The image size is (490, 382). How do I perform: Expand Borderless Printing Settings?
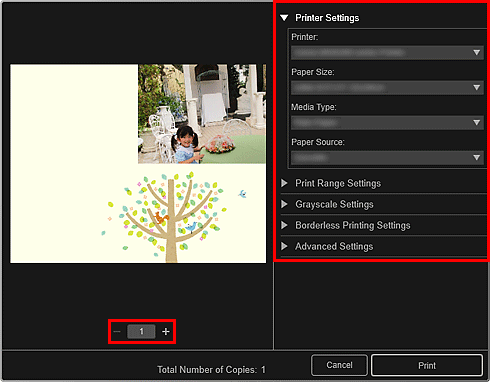284,225
